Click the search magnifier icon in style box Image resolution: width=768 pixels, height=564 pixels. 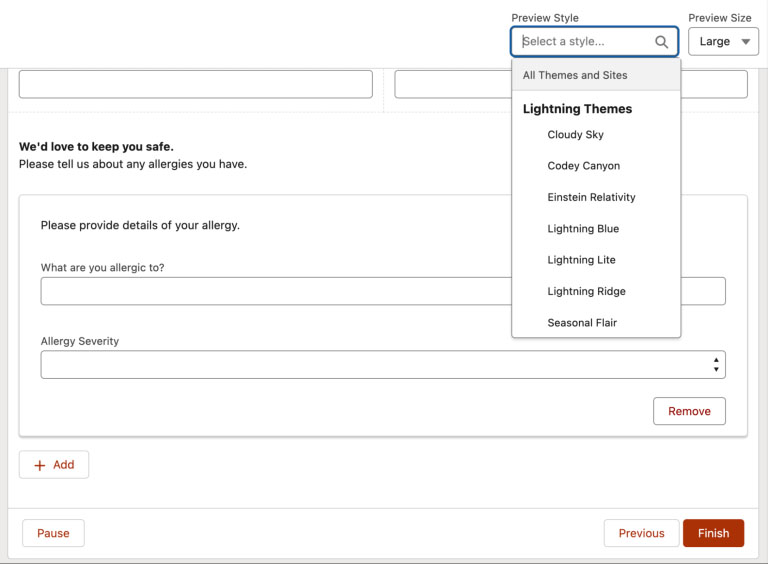click(661, 42)
